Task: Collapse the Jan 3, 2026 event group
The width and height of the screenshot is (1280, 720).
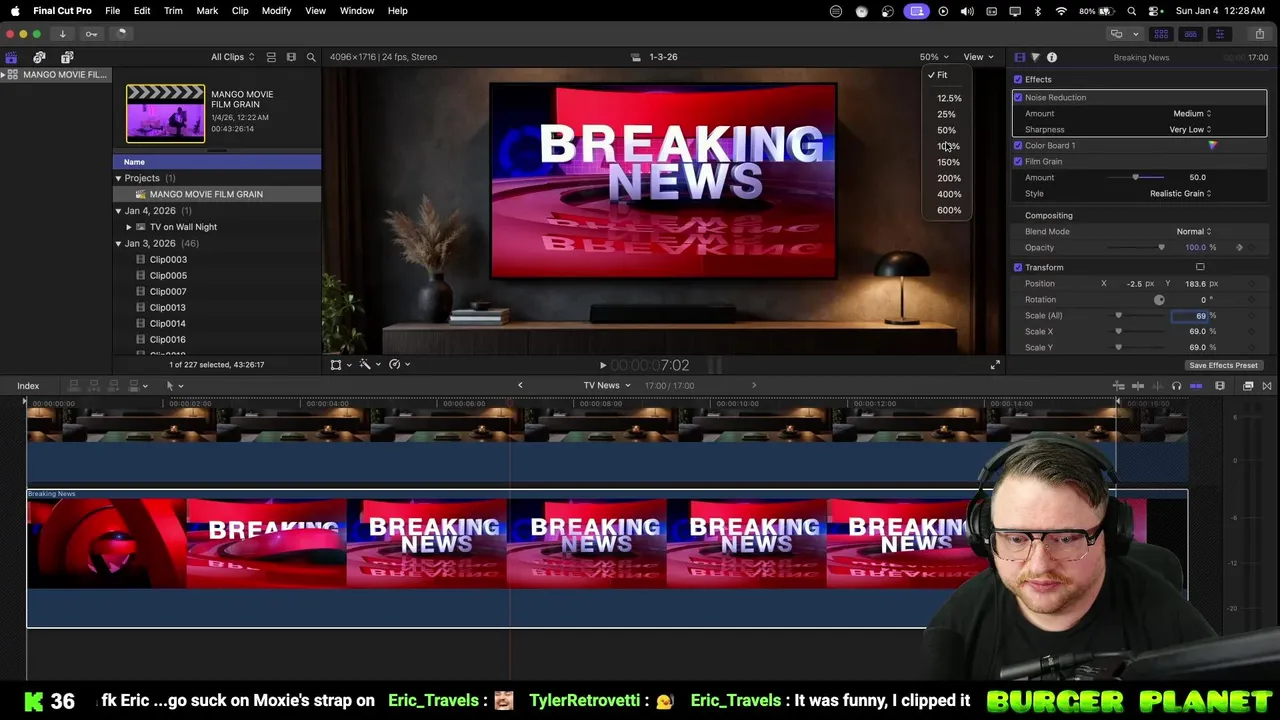Action: 118,243
